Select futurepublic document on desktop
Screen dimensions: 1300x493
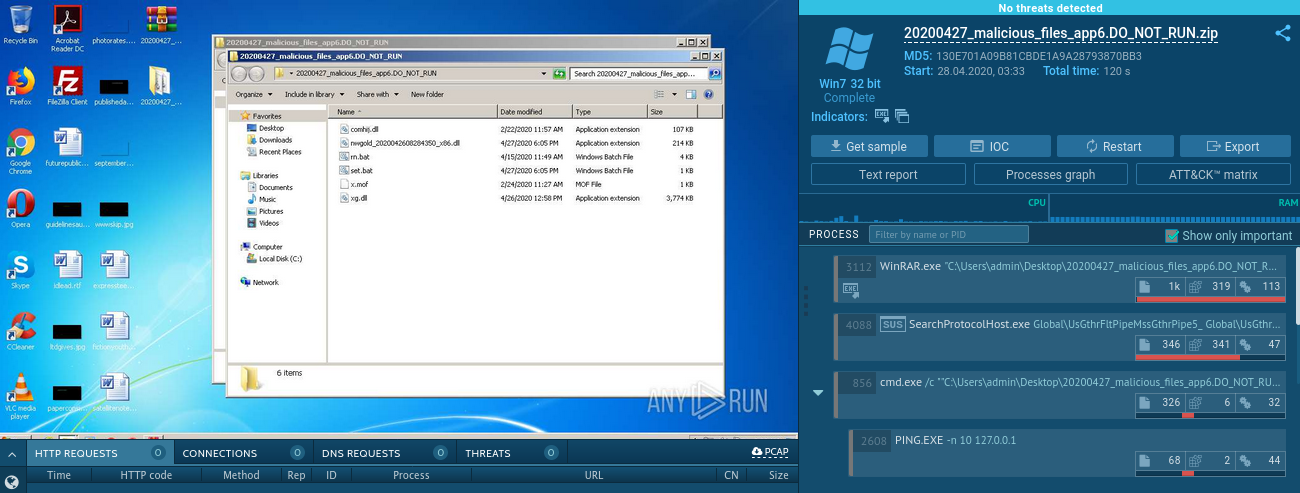[67, 147]
